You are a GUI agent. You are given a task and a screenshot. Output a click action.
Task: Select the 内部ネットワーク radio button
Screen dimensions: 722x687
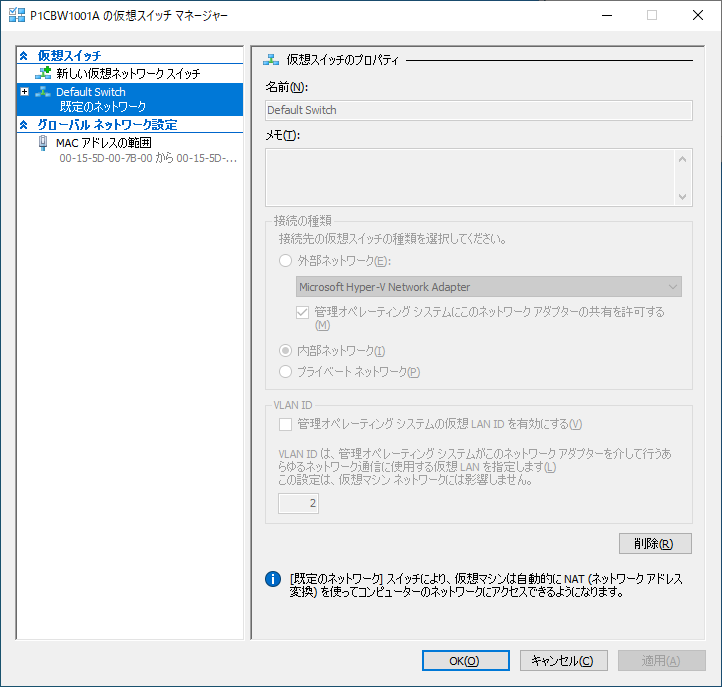(x=285, y=351)
